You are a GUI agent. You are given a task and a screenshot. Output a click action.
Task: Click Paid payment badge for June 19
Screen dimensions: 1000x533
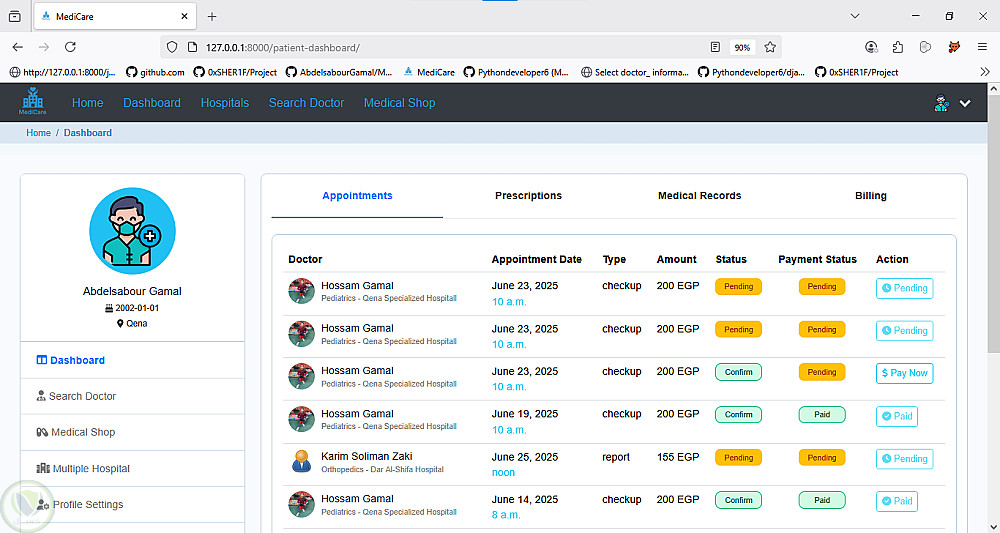coord(822,414)
